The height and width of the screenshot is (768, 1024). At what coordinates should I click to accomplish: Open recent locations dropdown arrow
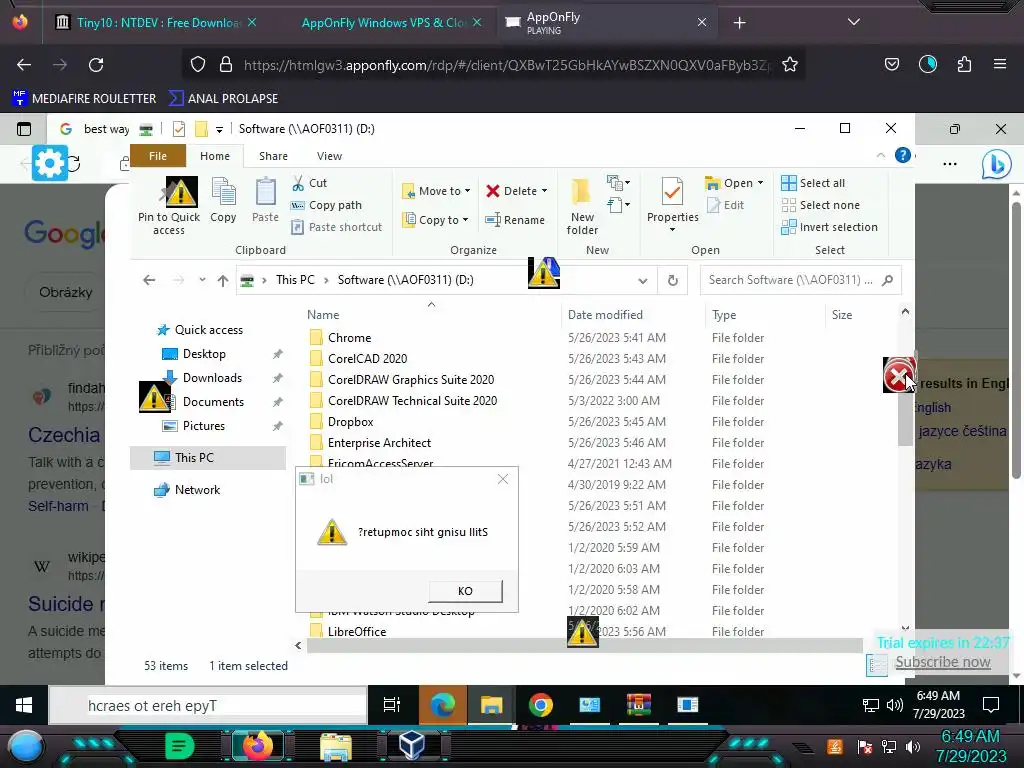(x=202, y=280)
